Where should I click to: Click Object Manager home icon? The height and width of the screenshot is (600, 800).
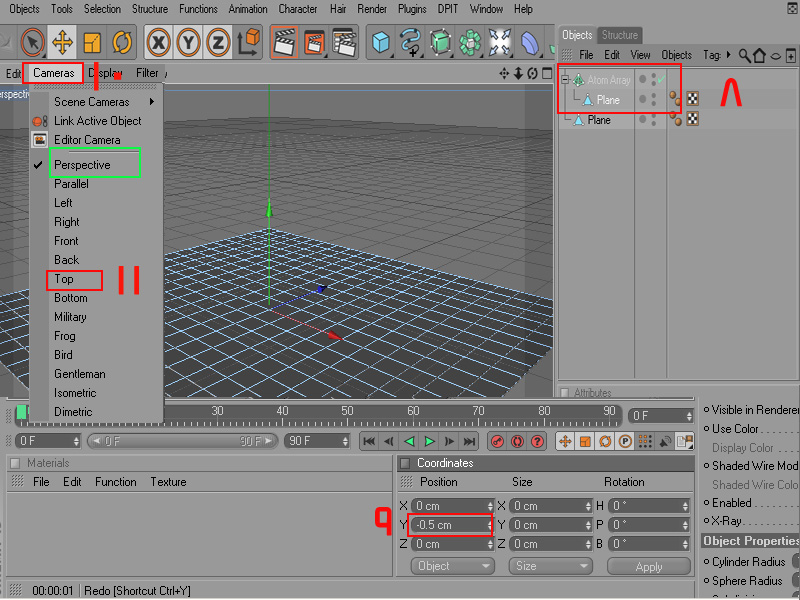[759, 55]
